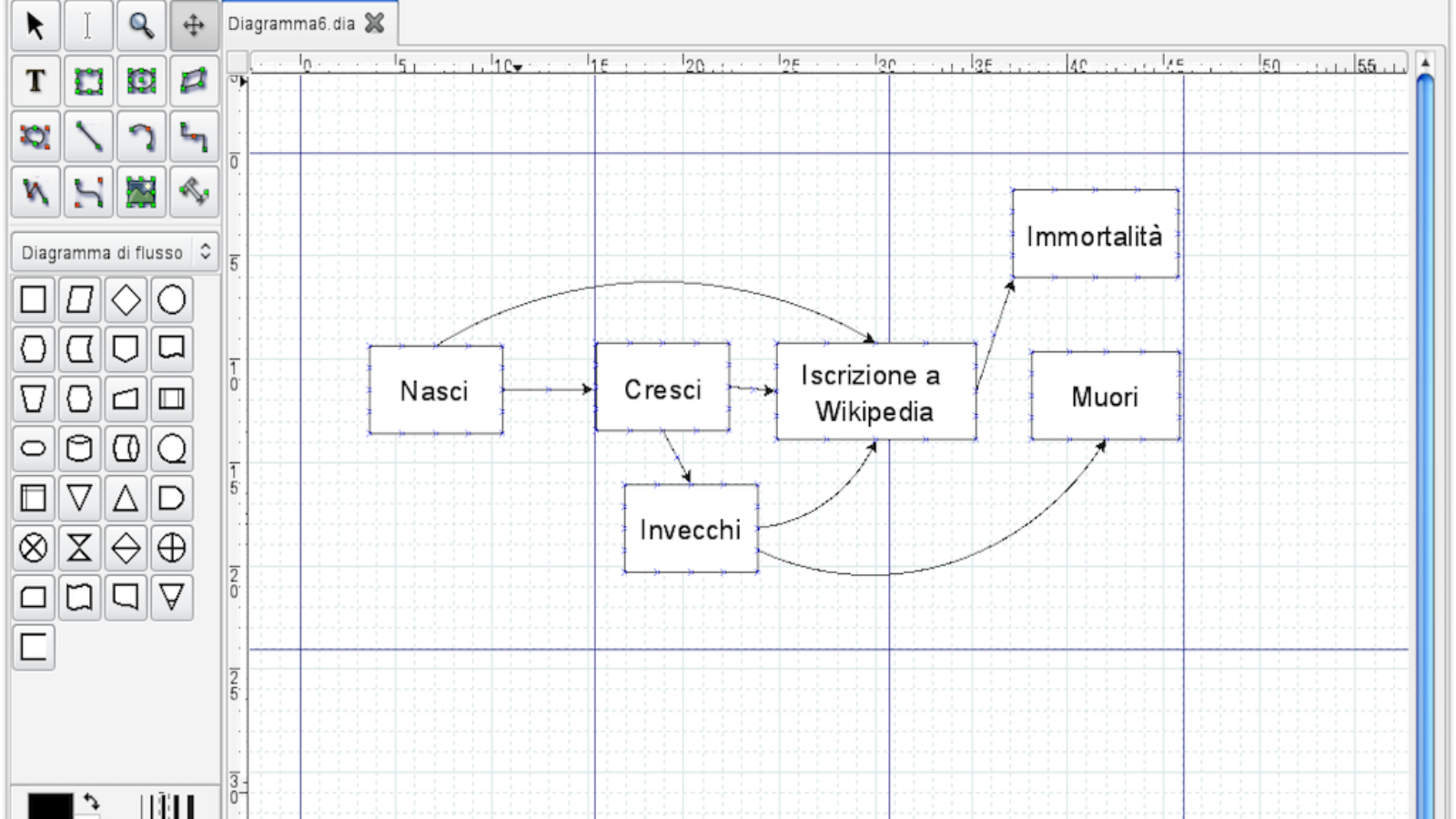Pick the trapezoid manual operation shape

(34, 399)
